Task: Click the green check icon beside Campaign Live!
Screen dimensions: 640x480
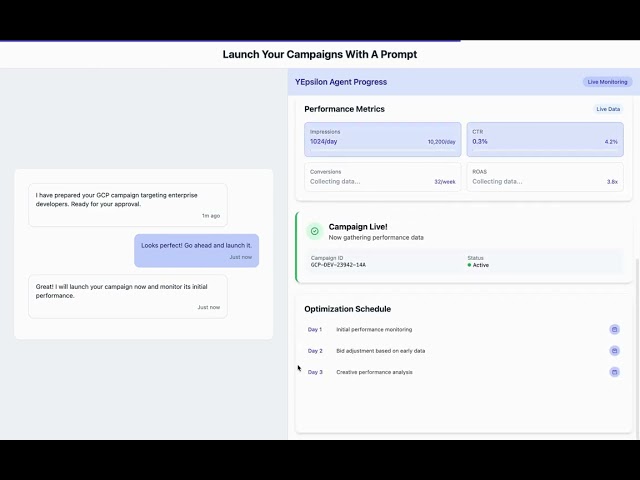Action: (315, 231)
